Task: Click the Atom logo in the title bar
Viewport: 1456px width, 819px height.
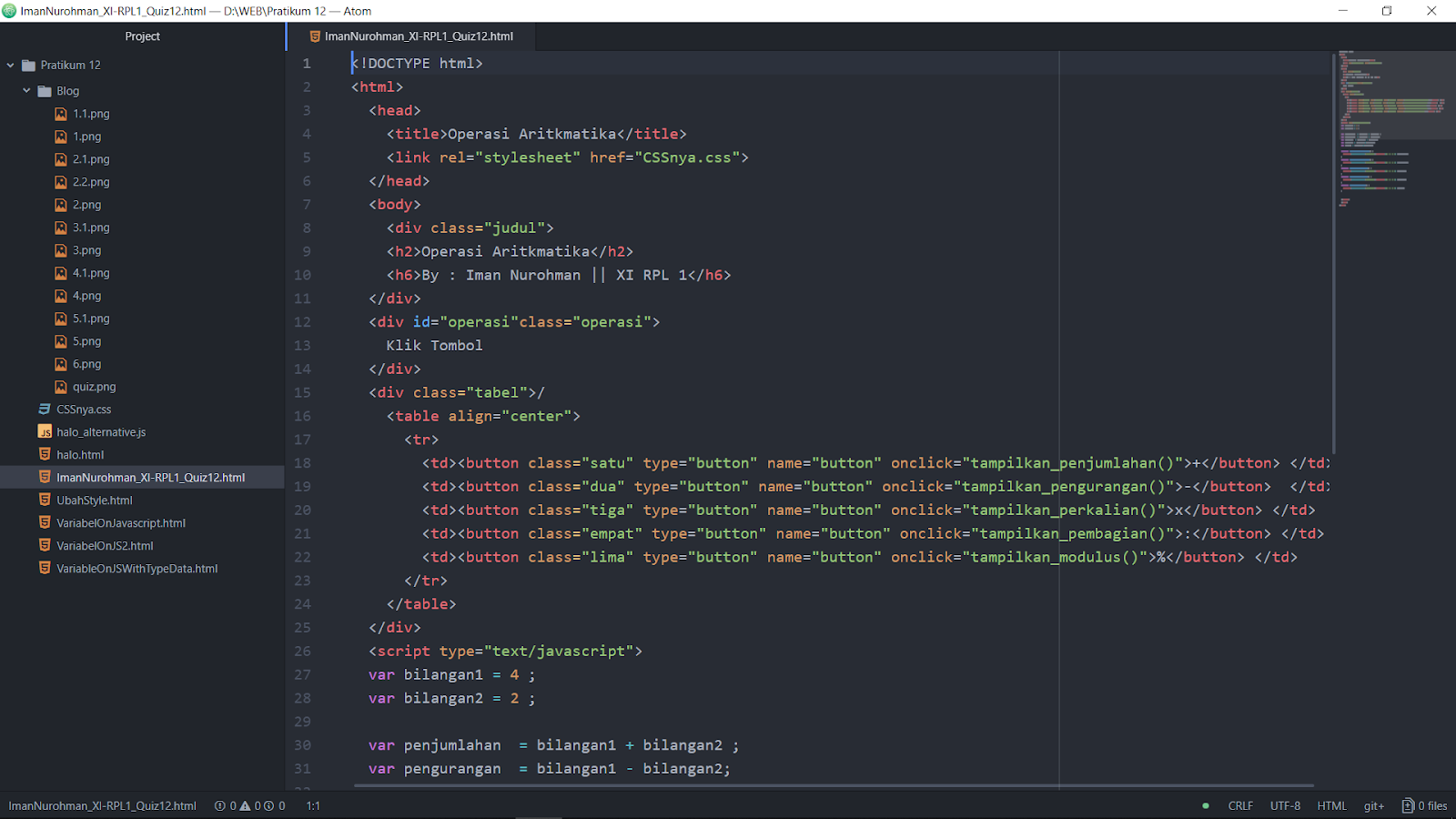Action: coord(10,12)
